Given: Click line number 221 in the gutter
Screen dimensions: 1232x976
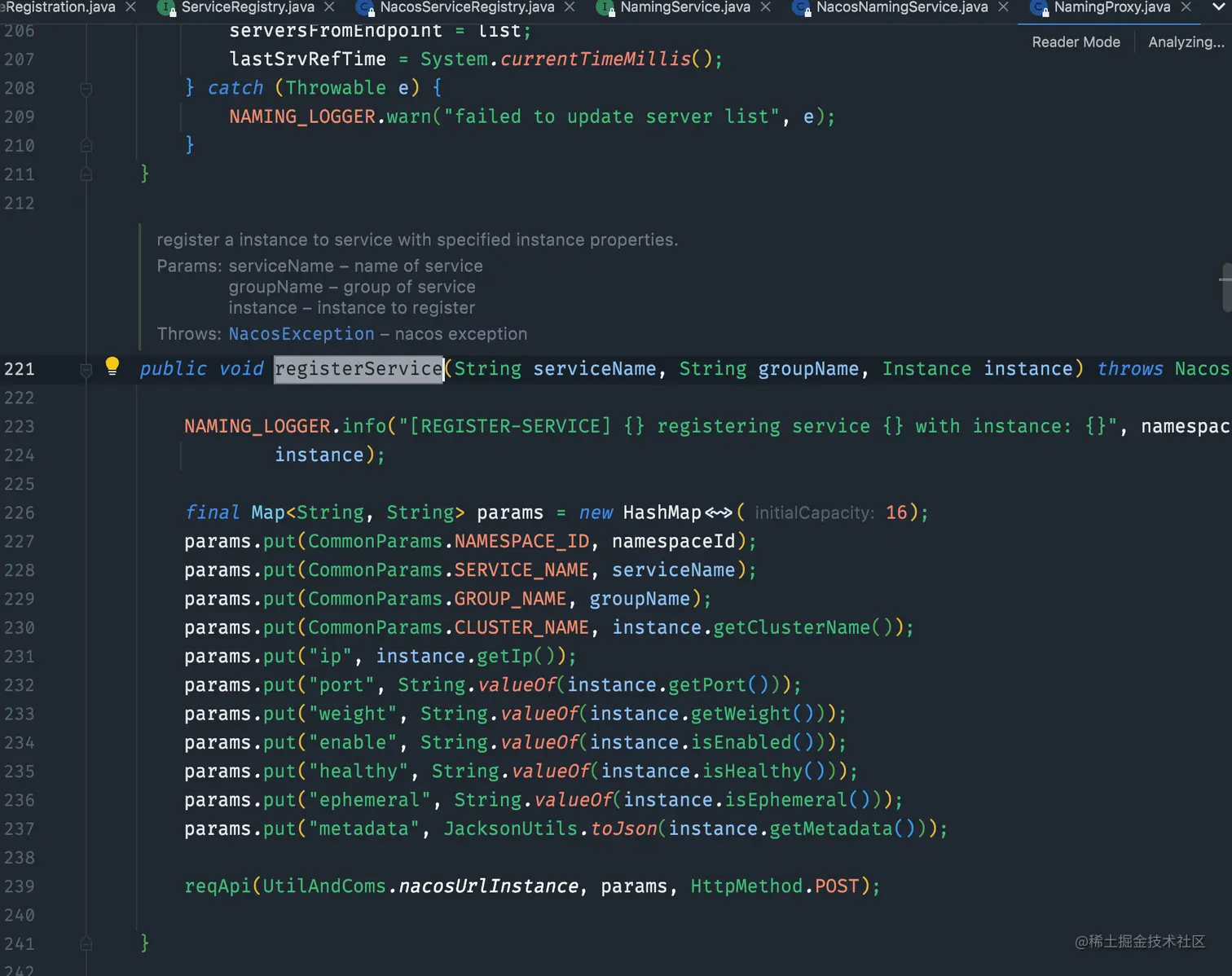Looking at the screenshot, I should click(x=19, y=369).
